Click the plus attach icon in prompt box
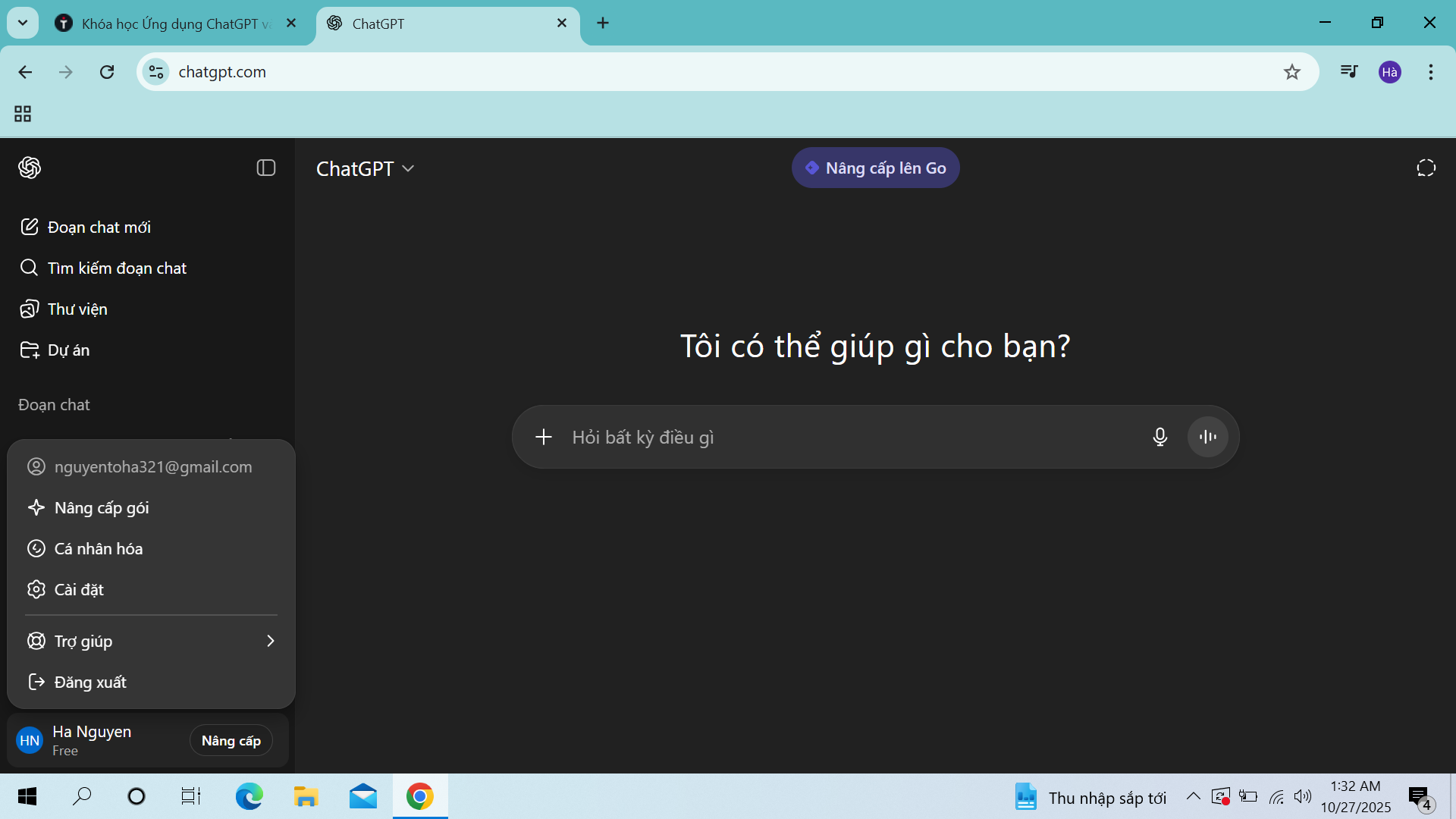Viewport: 1456px width, 819px height. (544, 437)
